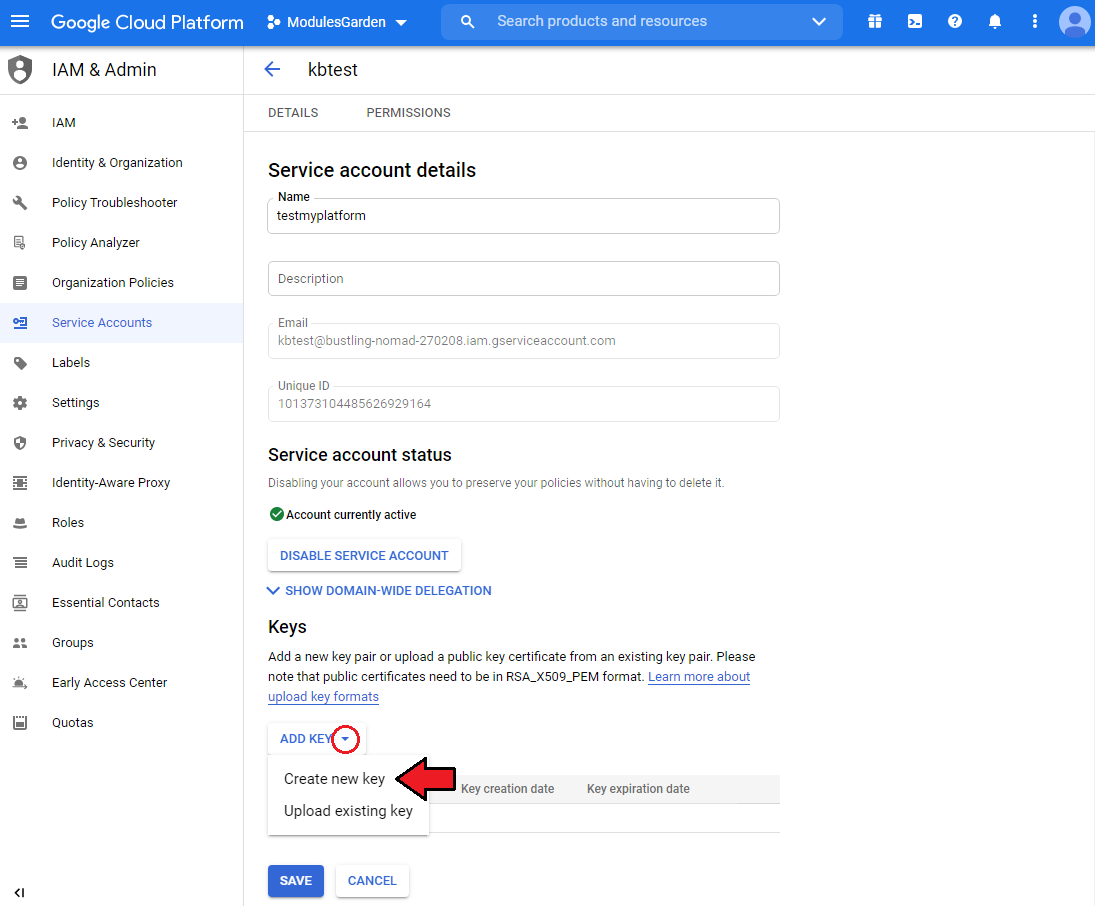The width and height of the screenshot is (1095, 906).
Task: Expand SHOW DOMAIN-WIDE DELEGATION
Action: (x=379, y=591)
